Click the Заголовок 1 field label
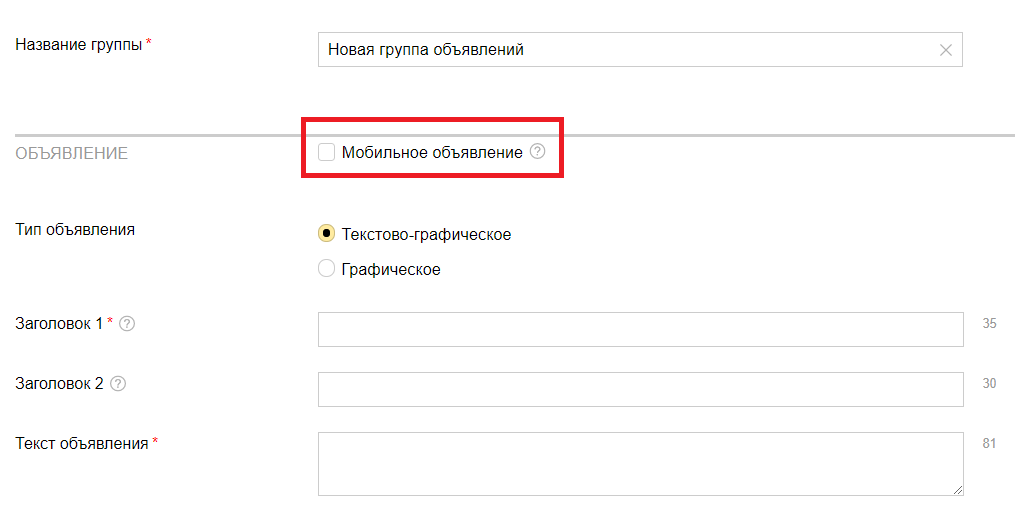 [x=59, y=324]
